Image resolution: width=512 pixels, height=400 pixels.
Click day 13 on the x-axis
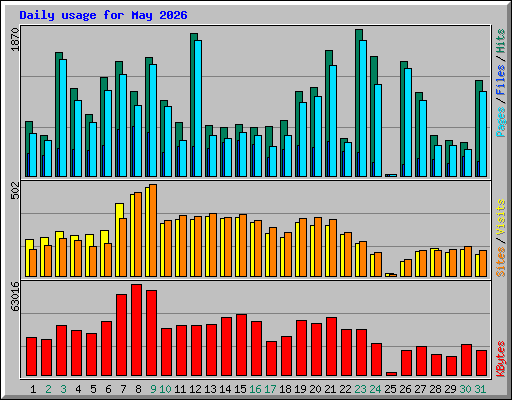click(210, 389)
